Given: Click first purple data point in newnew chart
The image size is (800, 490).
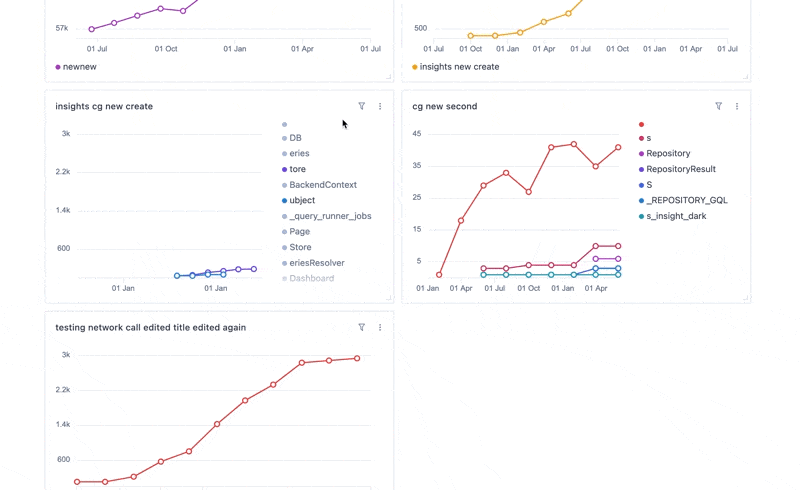Looking at the screenshot, I should coord(92,29).
